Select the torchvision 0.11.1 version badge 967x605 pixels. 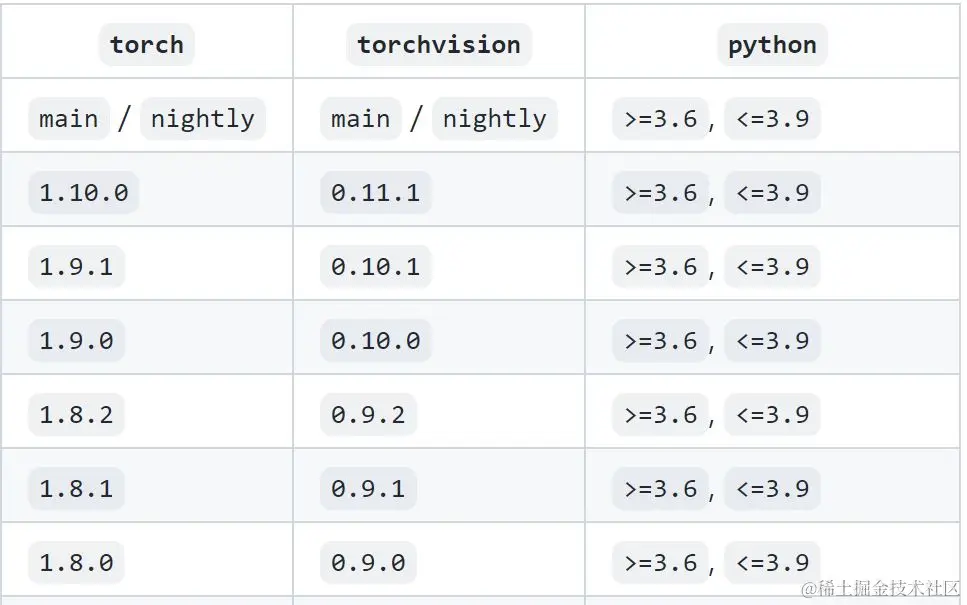(376, 192)
